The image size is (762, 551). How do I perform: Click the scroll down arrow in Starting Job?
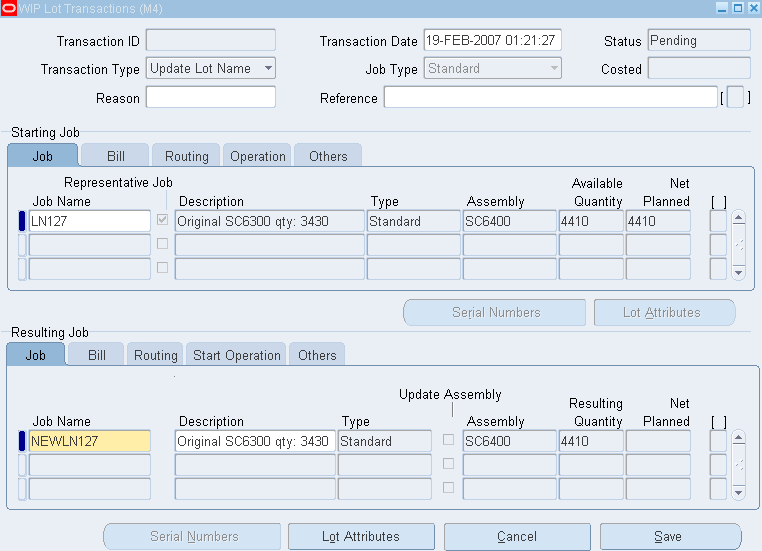(739, 273)
